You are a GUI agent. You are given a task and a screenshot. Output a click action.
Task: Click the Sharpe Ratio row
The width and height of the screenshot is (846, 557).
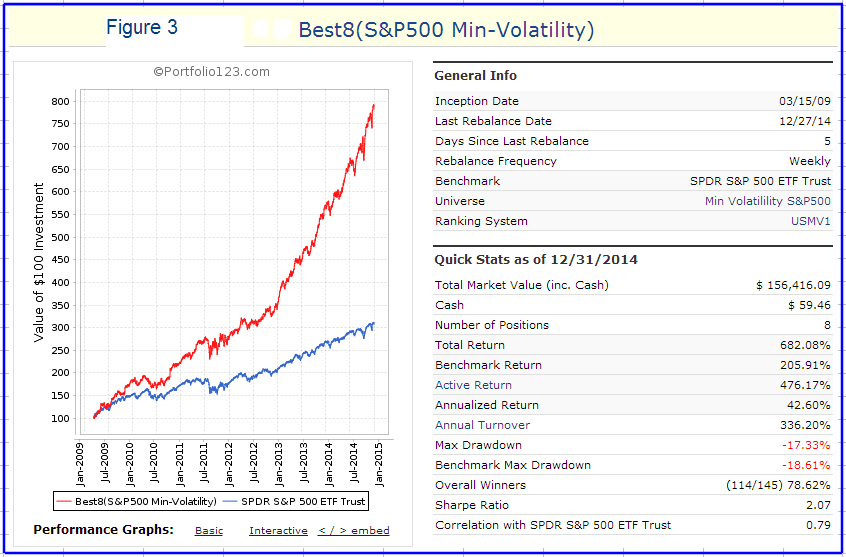(x=632, y=505)
